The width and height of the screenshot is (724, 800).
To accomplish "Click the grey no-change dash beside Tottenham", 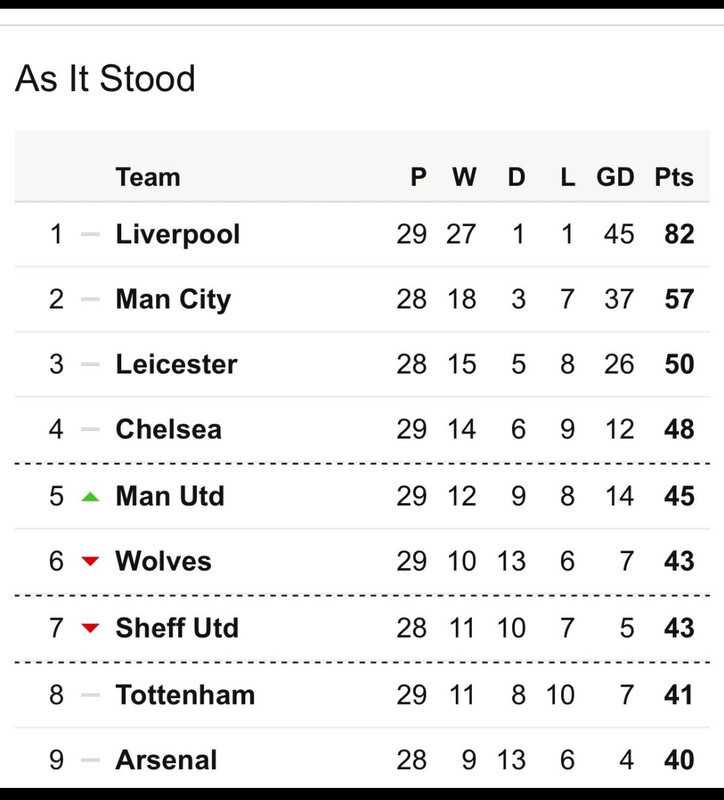I will 90,695.
